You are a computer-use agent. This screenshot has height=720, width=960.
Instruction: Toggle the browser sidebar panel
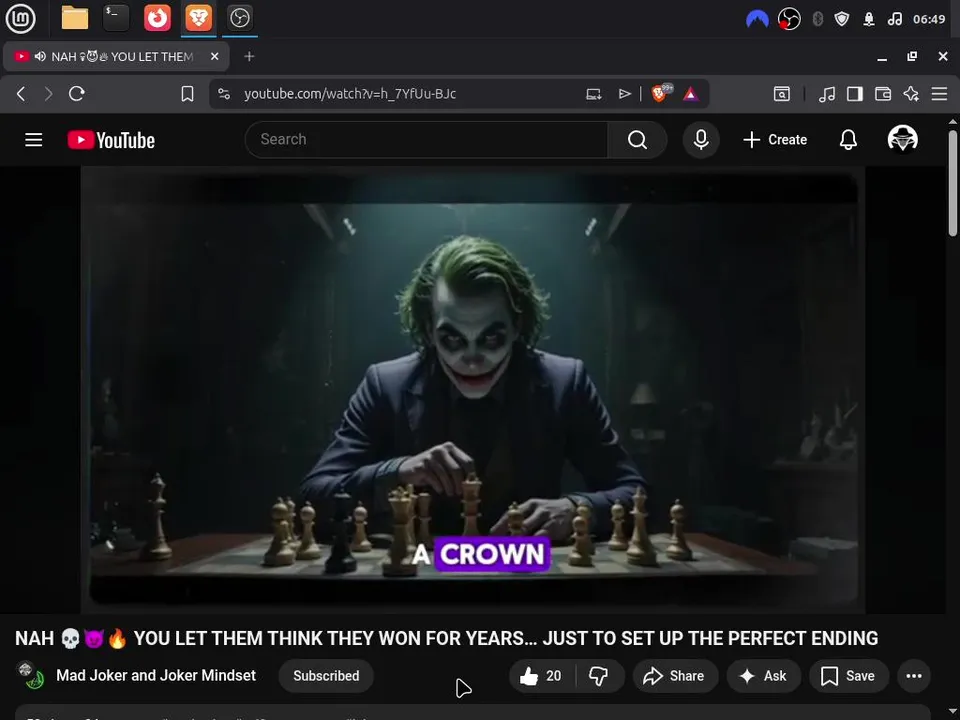[x=855, y=94]
